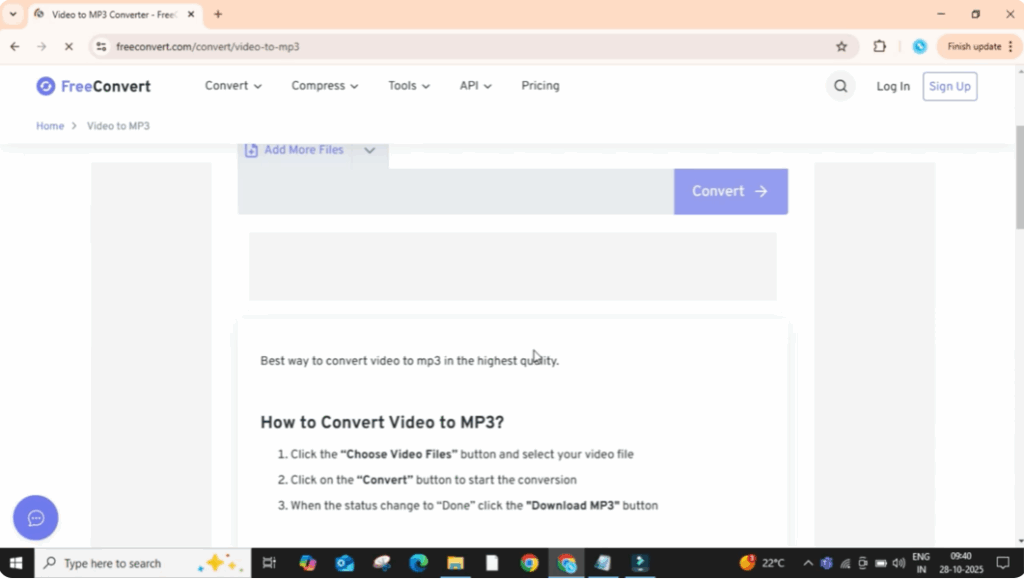The image size is (1024, 579).
Task: Click the Home breadcrumb link
Action: coord(50,126)
